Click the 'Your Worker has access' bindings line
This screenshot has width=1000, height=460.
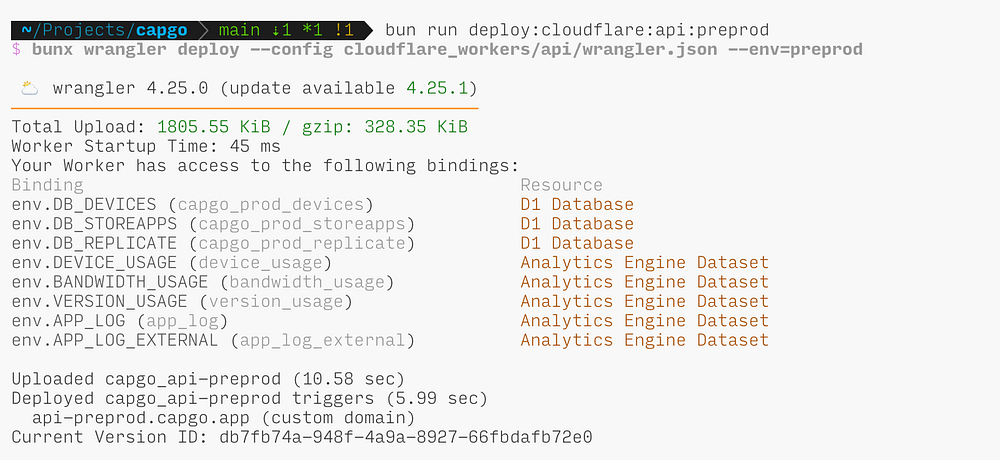click(265, 166)
